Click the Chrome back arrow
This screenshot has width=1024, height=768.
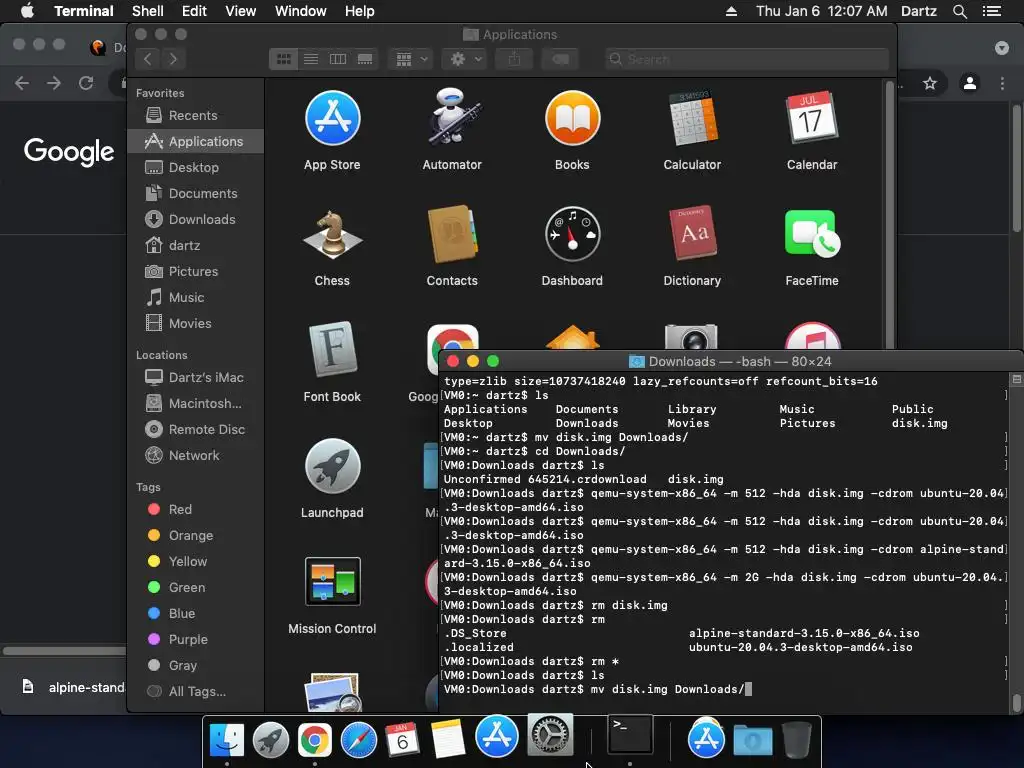[22, 83]
